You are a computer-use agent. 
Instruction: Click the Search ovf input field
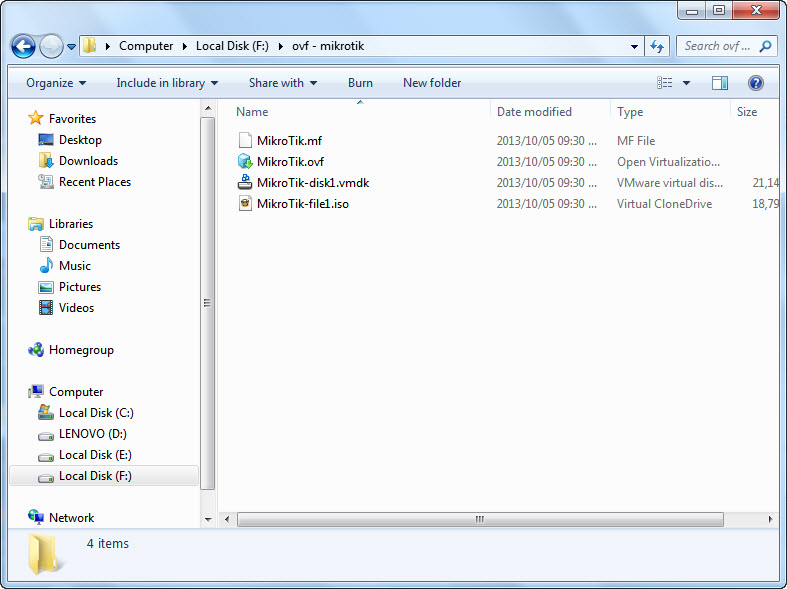point(718,46)
